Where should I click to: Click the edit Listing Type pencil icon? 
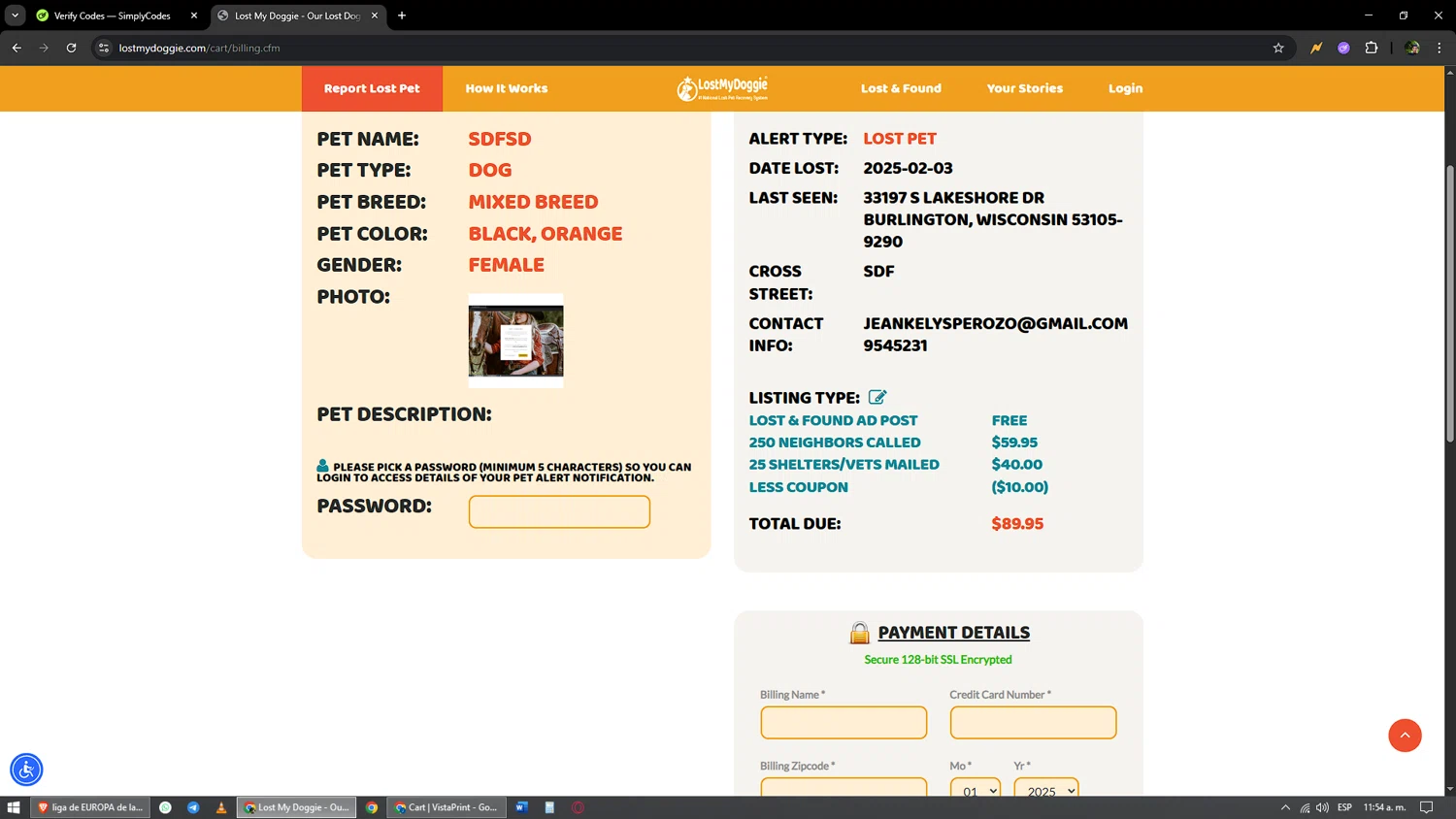(877, 397)
